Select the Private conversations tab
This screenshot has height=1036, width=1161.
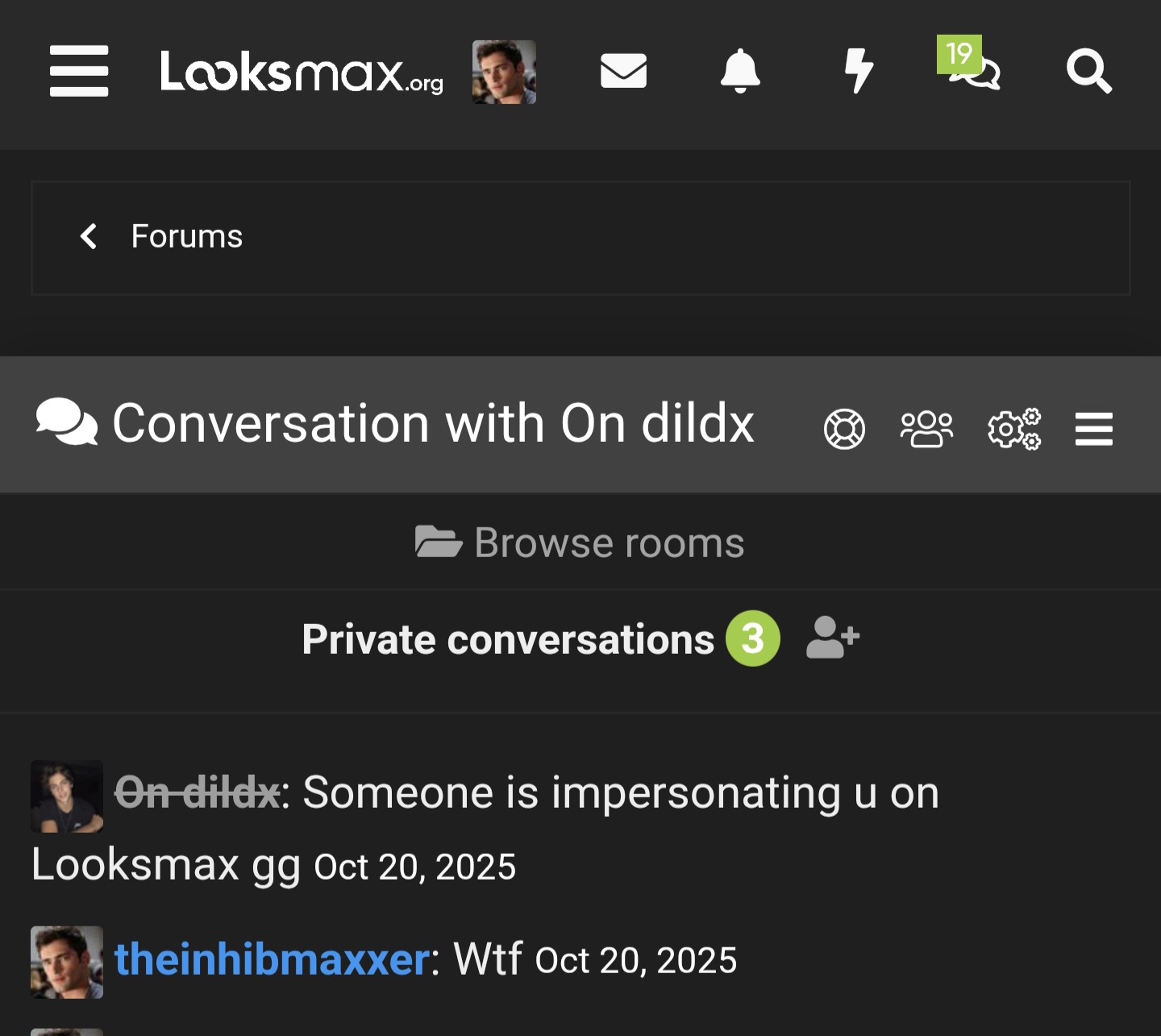(x=507, y=639)
